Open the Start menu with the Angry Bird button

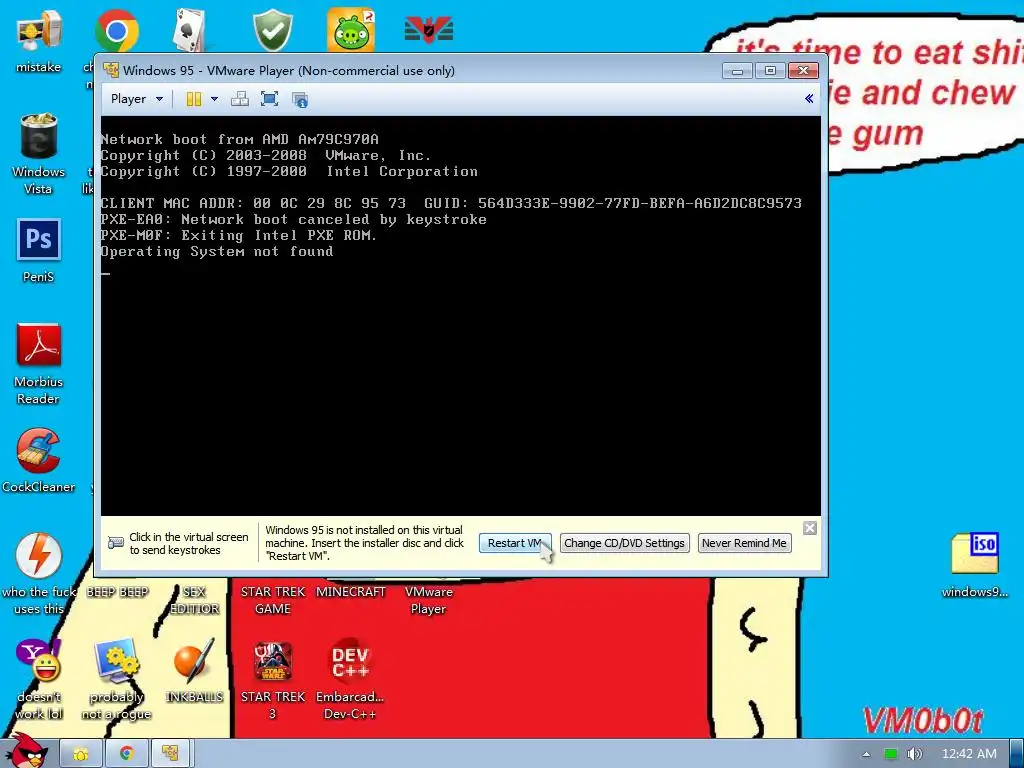(x=25, y=751)
